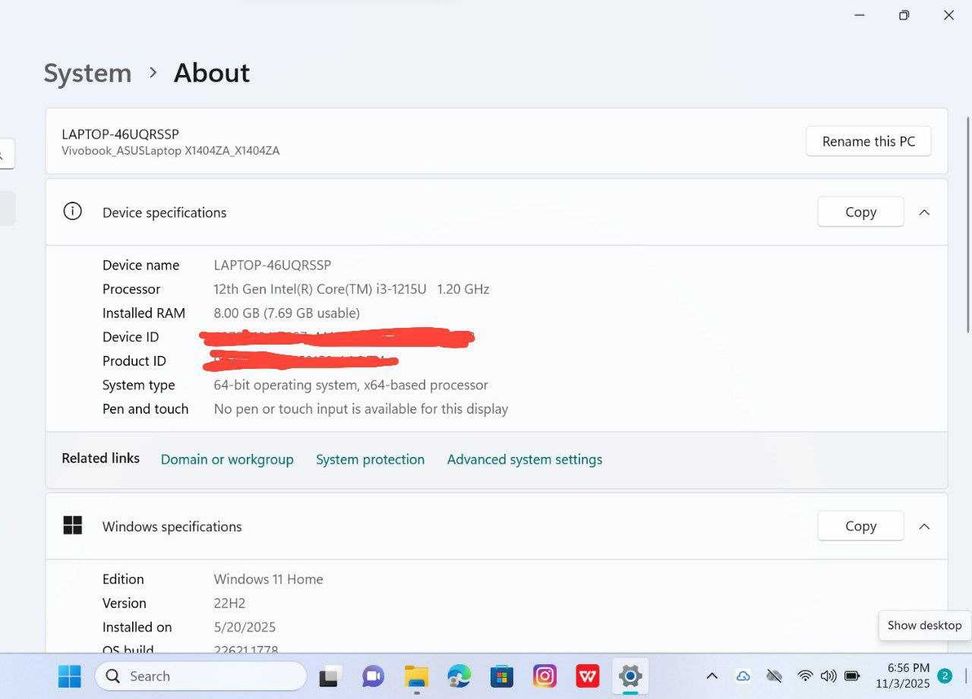Click the Pen and touch value text
972x699 pixels.
pos(361,409)
